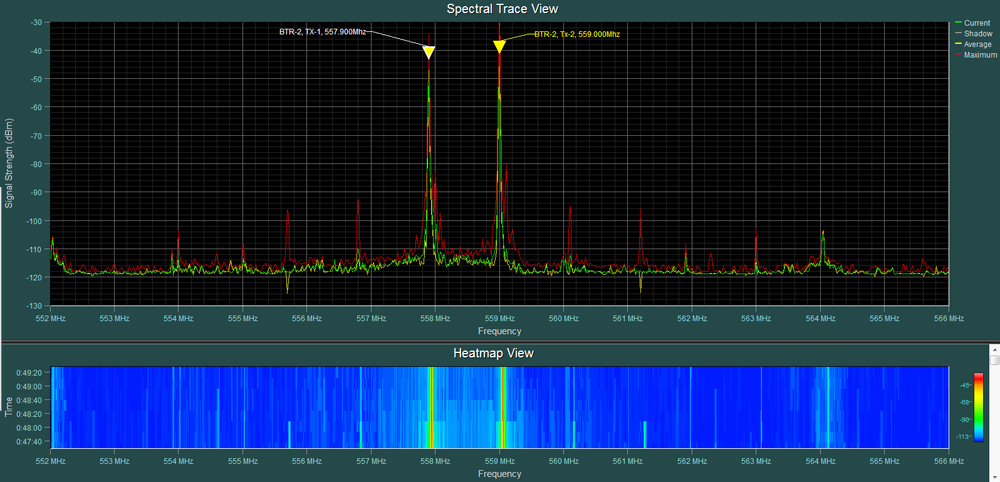
Task: Click the heatmap color scale bar
Action: pos(979,408)
